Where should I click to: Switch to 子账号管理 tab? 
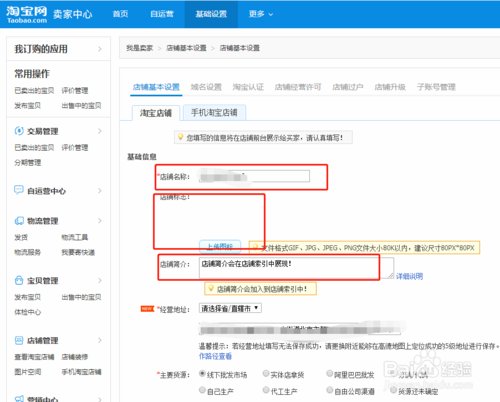pyautogui.click(x=436, y=87)
